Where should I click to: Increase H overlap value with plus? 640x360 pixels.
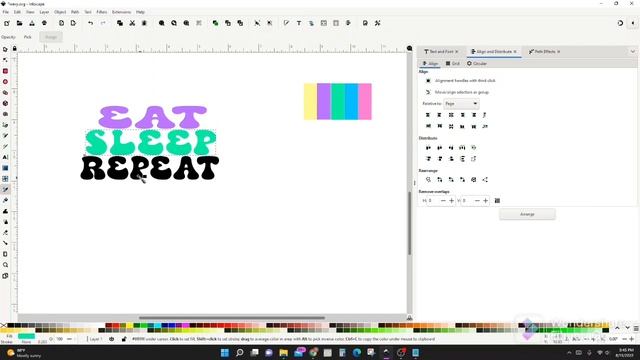[x=451, y=201]
